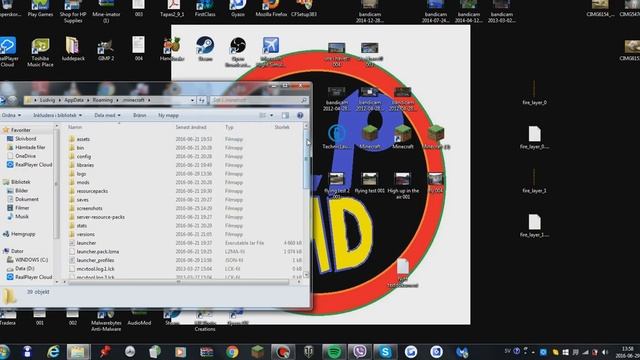Viewport: 640px width, 360px height.
Task: Select fire_layer_1 desktop file
Action: 534,181
